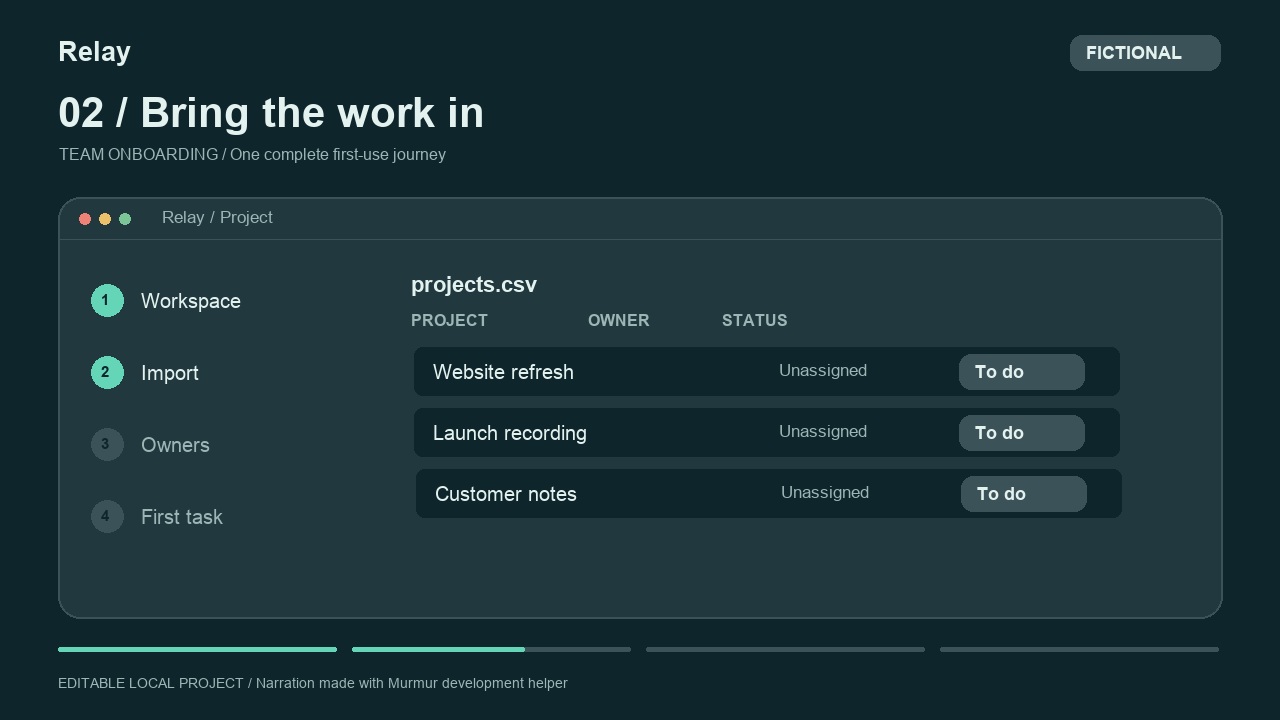Click the 02 / Bring the work in heading
The width and height of the screenshot is (1280, 720).
coord(271,113)
